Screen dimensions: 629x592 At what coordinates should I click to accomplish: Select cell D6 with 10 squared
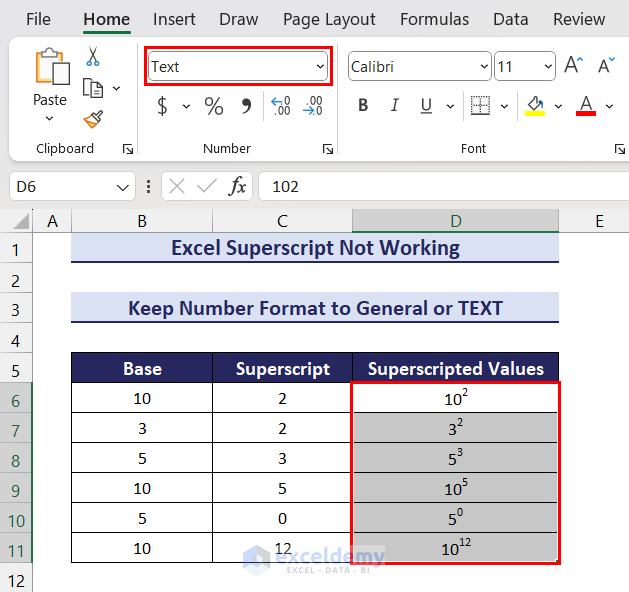456,398
